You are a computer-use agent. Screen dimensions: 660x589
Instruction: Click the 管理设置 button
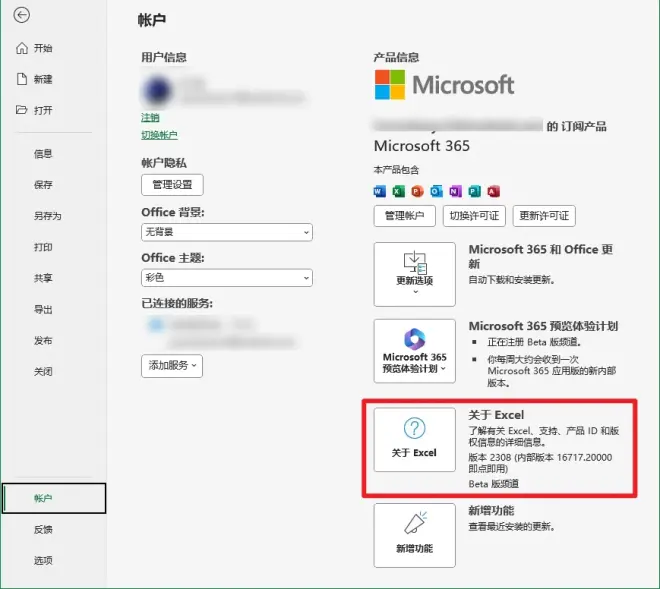[x=172, y=185]
